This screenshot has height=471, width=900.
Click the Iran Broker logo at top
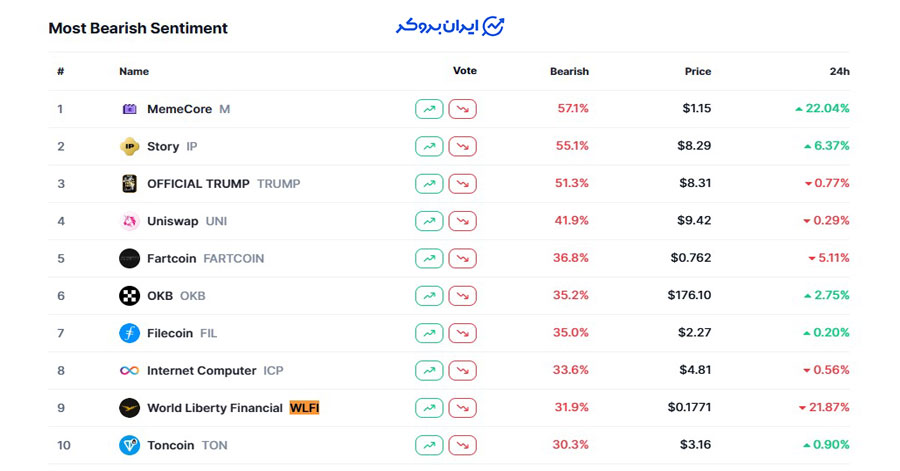[449, 26]
